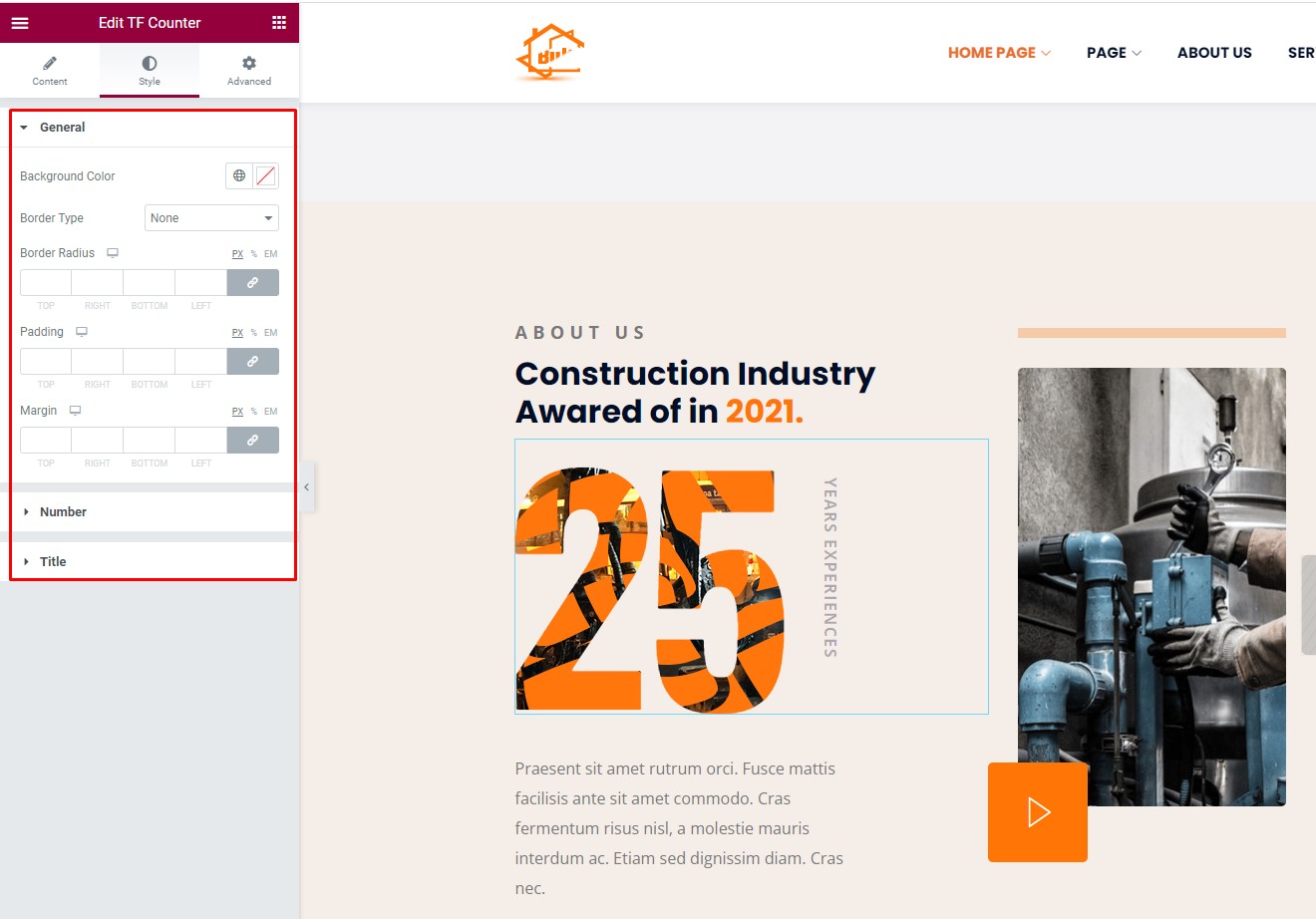Open the Background Color picker swatch
This screenshot has height=919, width=1316.
(x=266, y=176)
